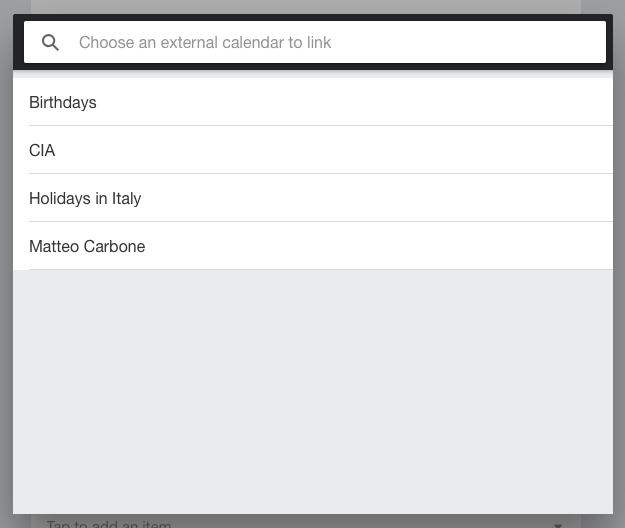Expand the dropdown arrow behind the dialog
Screen dimensions: 625x528
[558, 523]
